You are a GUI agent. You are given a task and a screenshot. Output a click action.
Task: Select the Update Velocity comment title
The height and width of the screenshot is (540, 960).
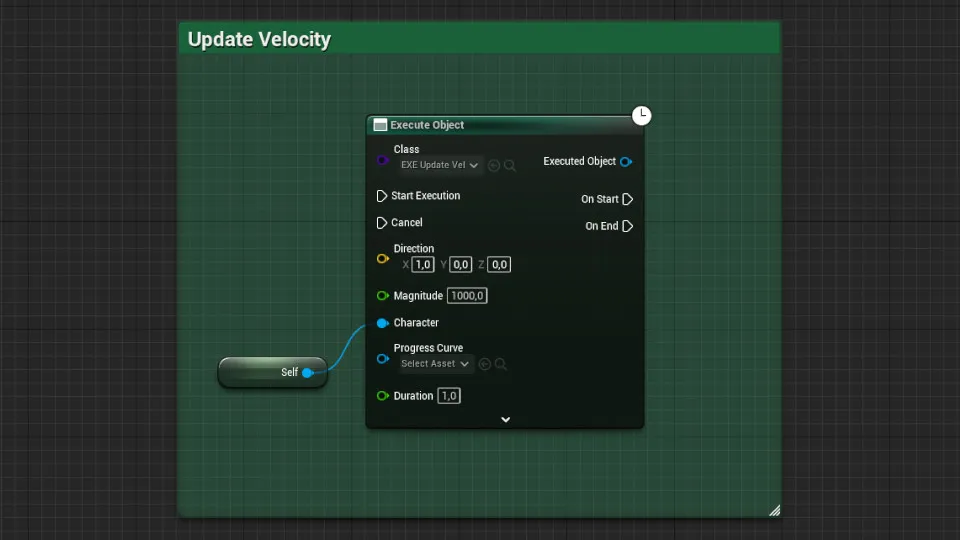tap(259, 39)
